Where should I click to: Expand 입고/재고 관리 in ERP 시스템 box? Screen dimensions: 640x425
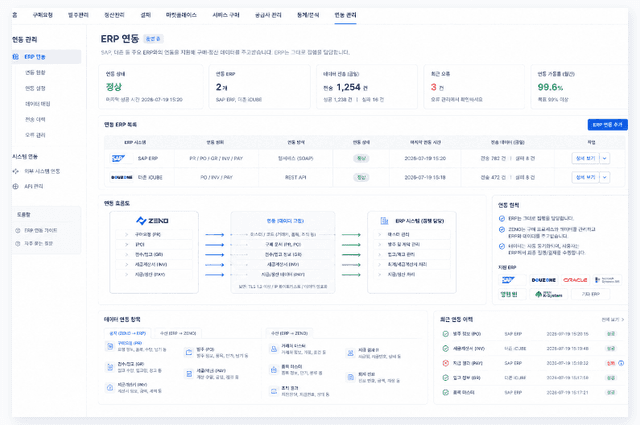[380, 255]
